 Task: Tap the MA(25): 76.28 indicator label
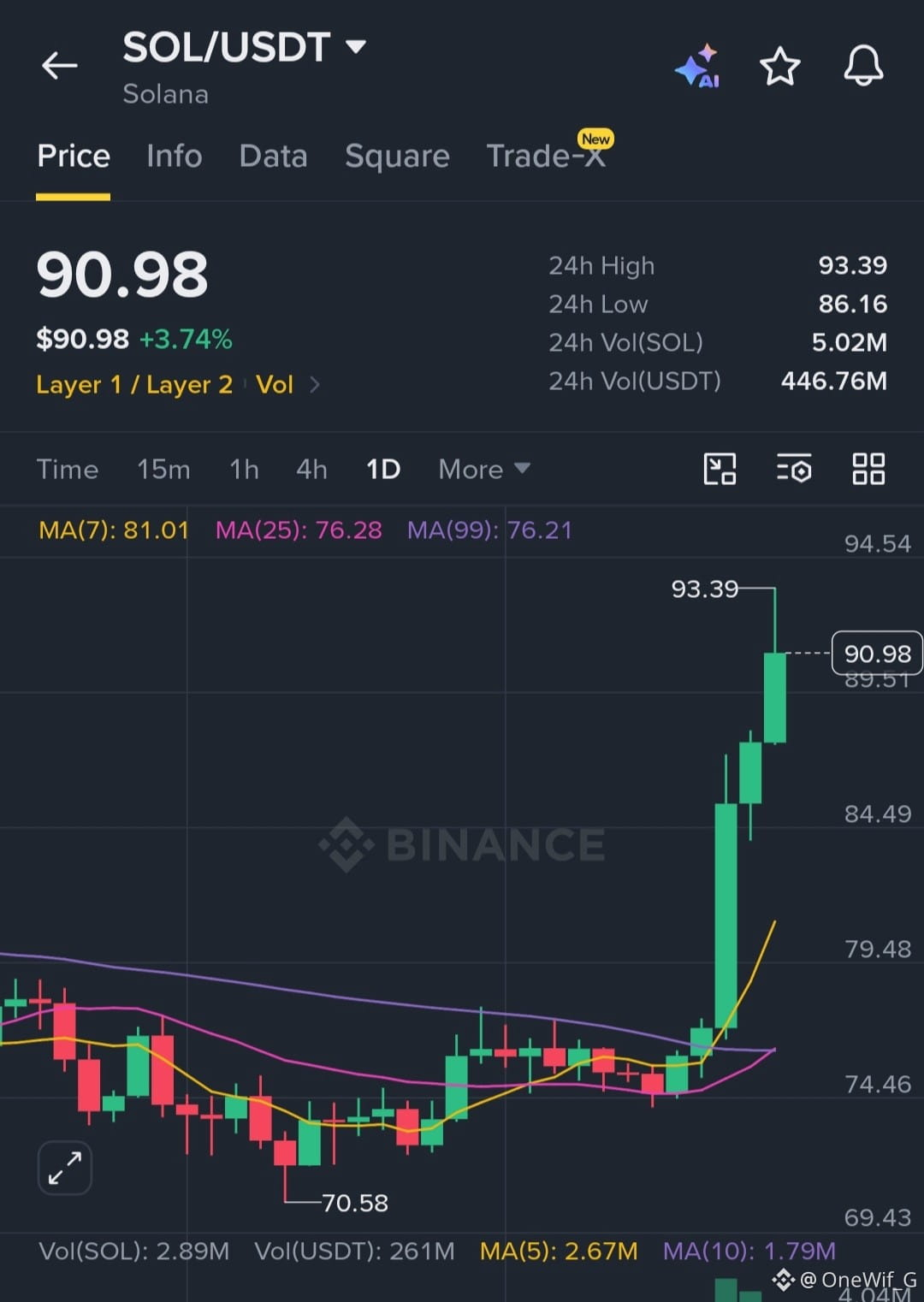tap(299, 530)
